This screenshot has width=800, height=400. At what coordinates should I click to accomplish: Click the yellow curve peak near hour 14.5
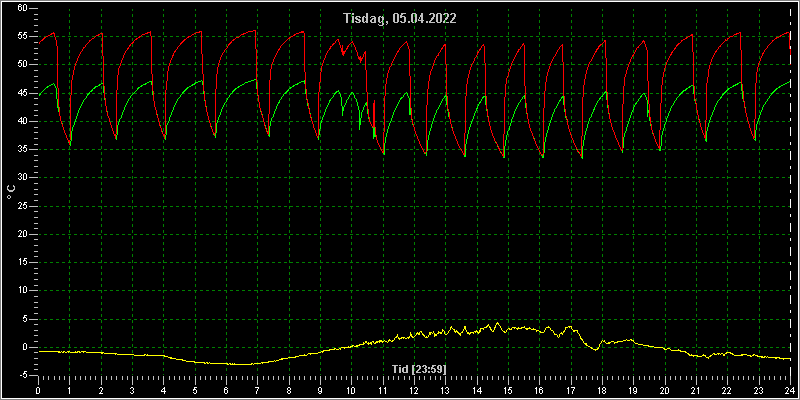click(x=496, y=322)
